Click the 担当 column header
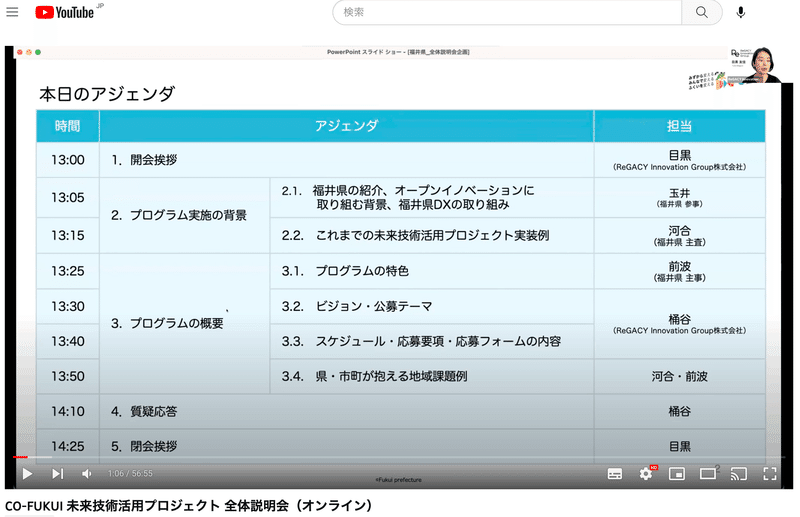 click(x=680, y=126)
